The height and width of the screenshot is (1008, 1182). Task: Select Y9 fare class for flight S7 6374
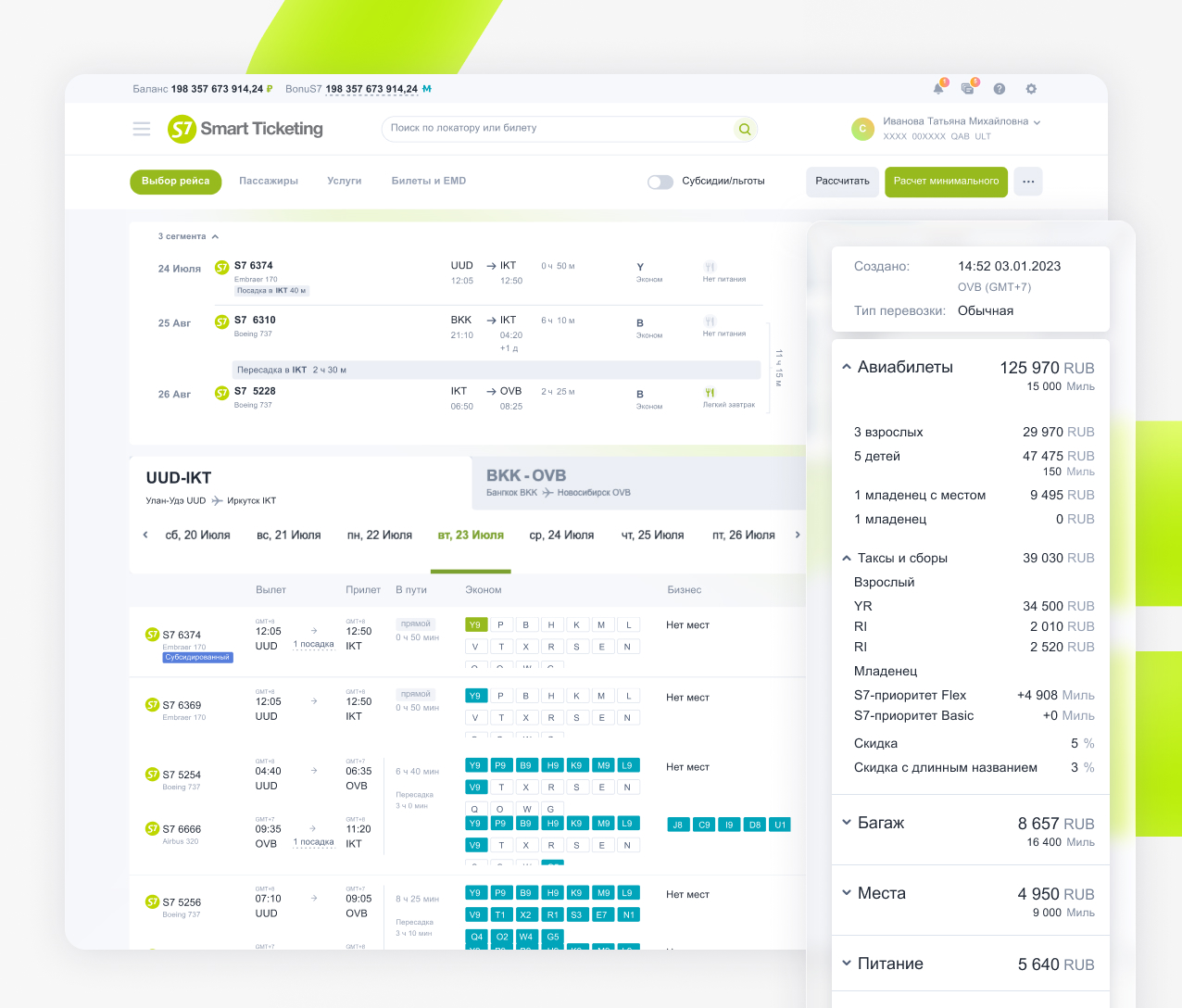[475, 624]
